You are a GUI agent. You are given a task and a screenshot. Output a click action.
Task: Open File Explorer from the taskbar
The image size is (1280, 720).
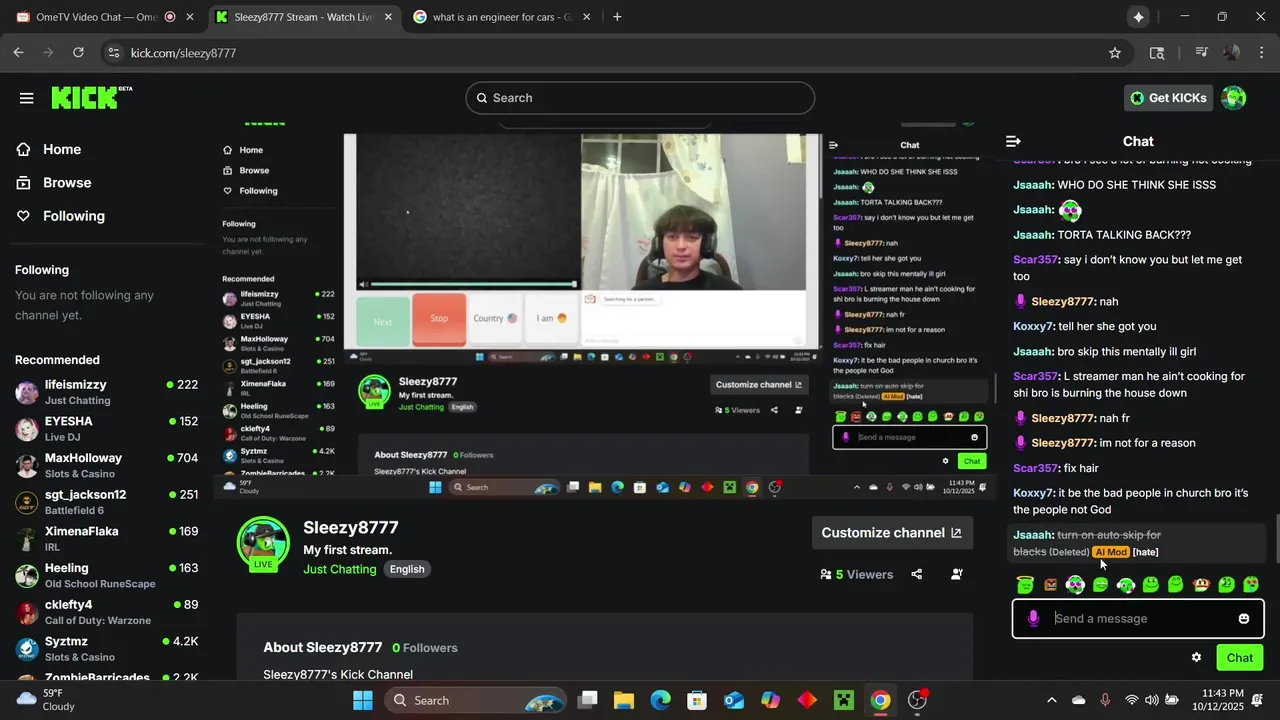point(624,700)
